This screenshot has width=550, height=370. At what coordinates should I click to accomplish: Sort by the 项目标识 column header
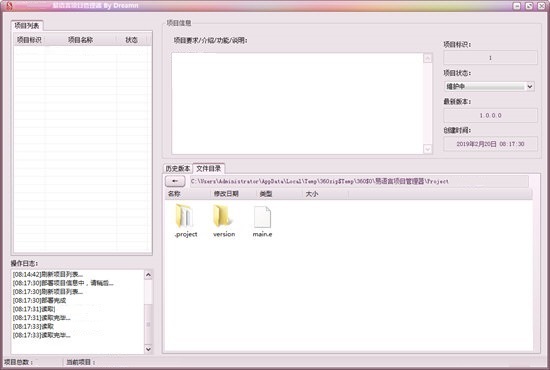pos(29,40)
